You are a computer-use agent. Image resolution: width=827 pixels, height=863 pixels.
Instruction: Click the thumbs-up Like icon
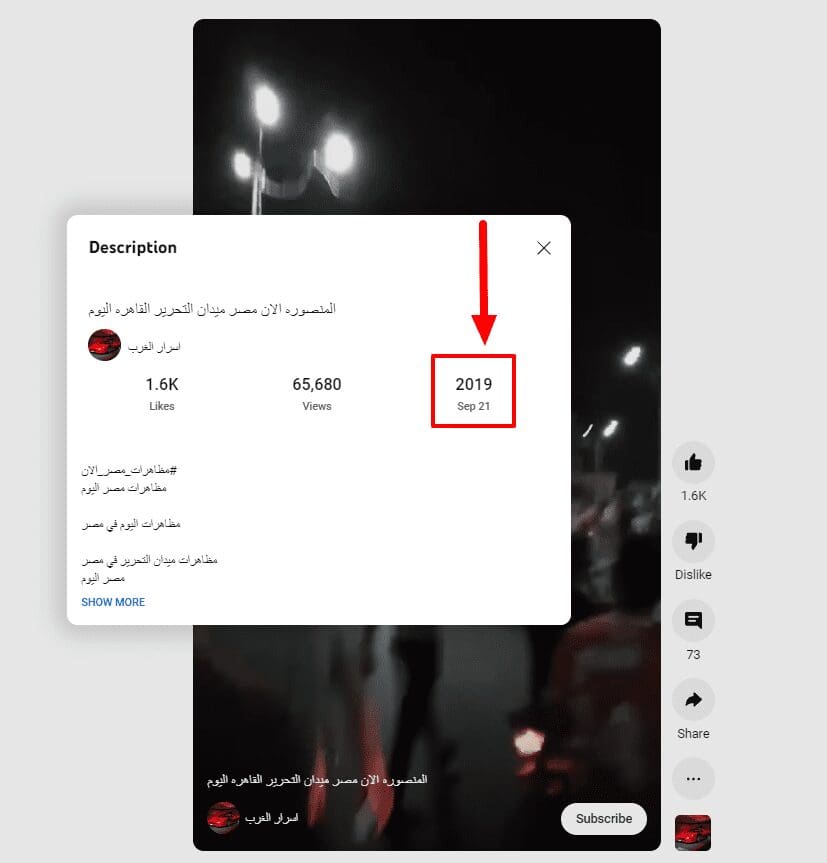tap(693, 462)
